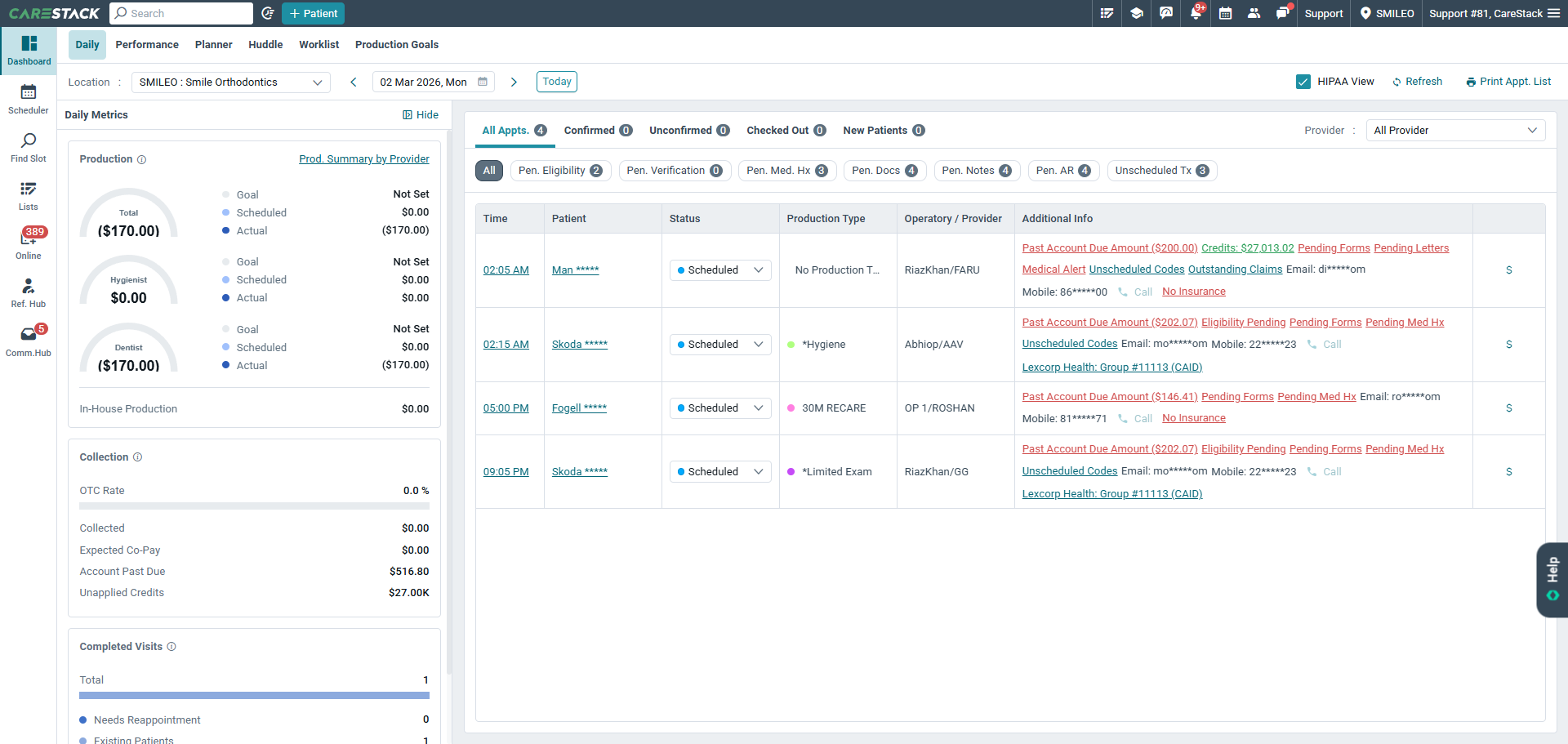Screen dimensions: 1568x744
Task: Open the people group icon in header
Action: 1254,13
